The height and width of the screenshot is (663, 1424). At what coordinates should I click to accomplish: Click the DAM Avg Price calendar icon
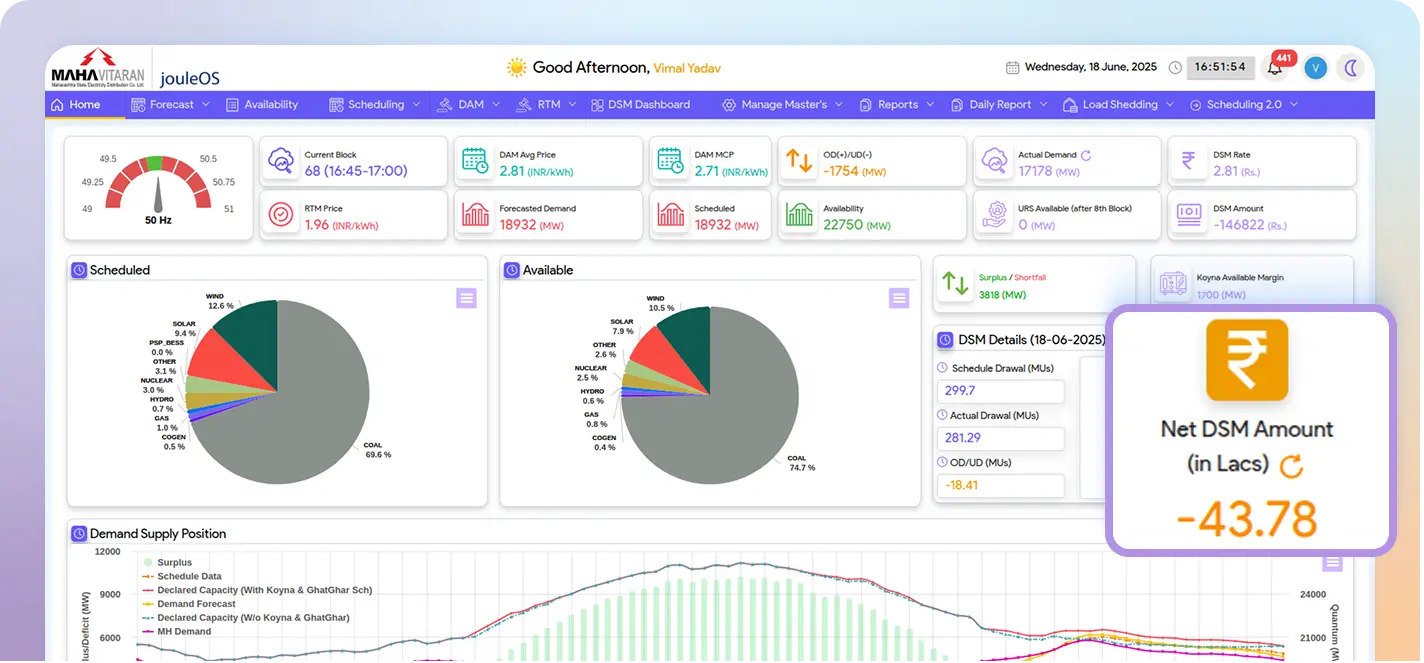pyautogui.click(x=476, y=161)
